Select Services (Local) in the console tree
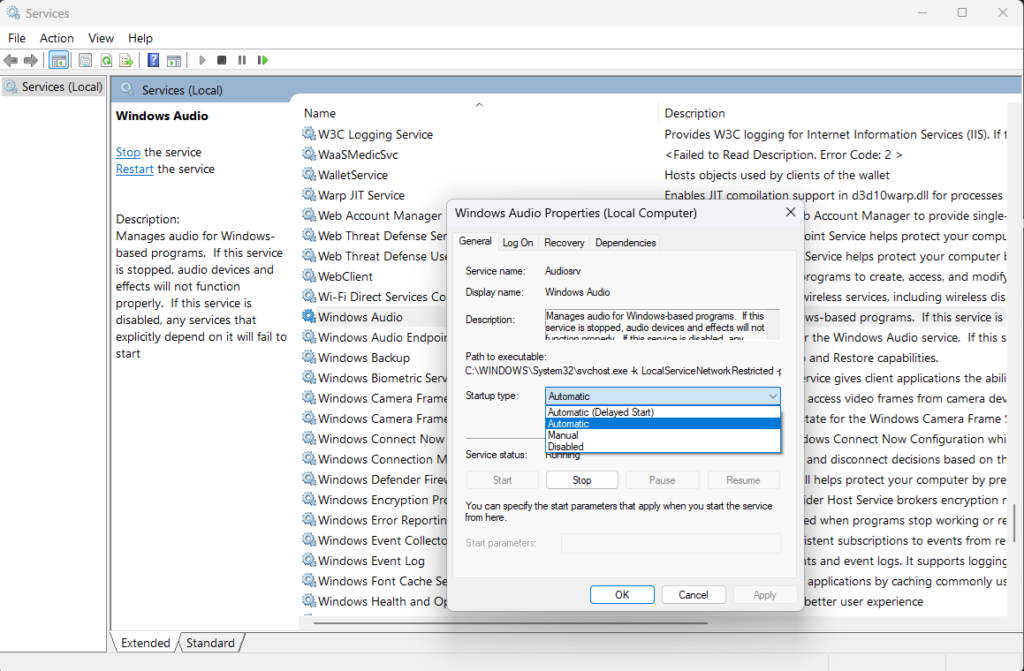 [x=54, y=86]
